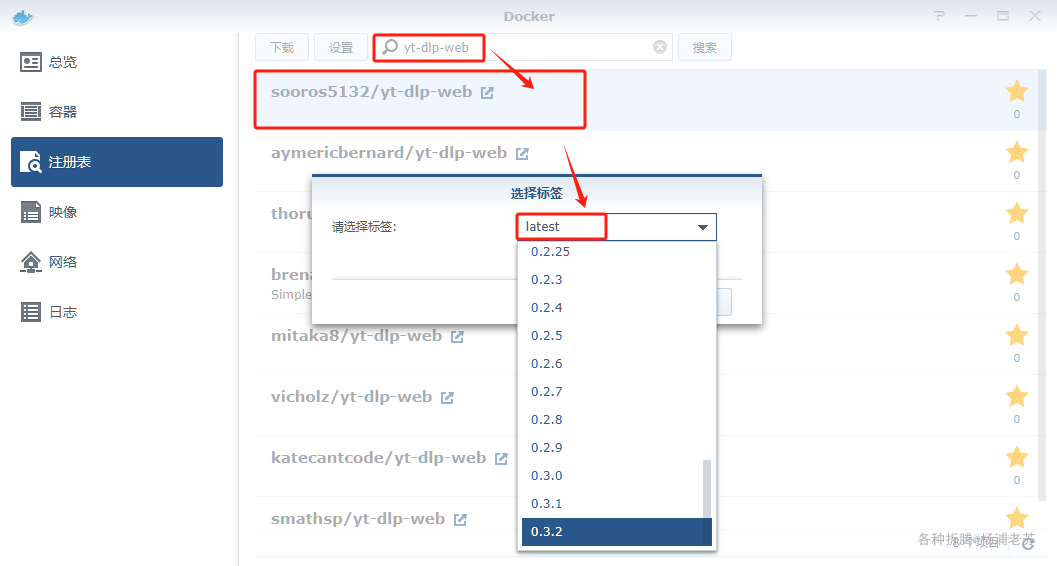Open the Image (映像) sidebar section
This screenshot has width=1057, height=566.
click(117, 212)
